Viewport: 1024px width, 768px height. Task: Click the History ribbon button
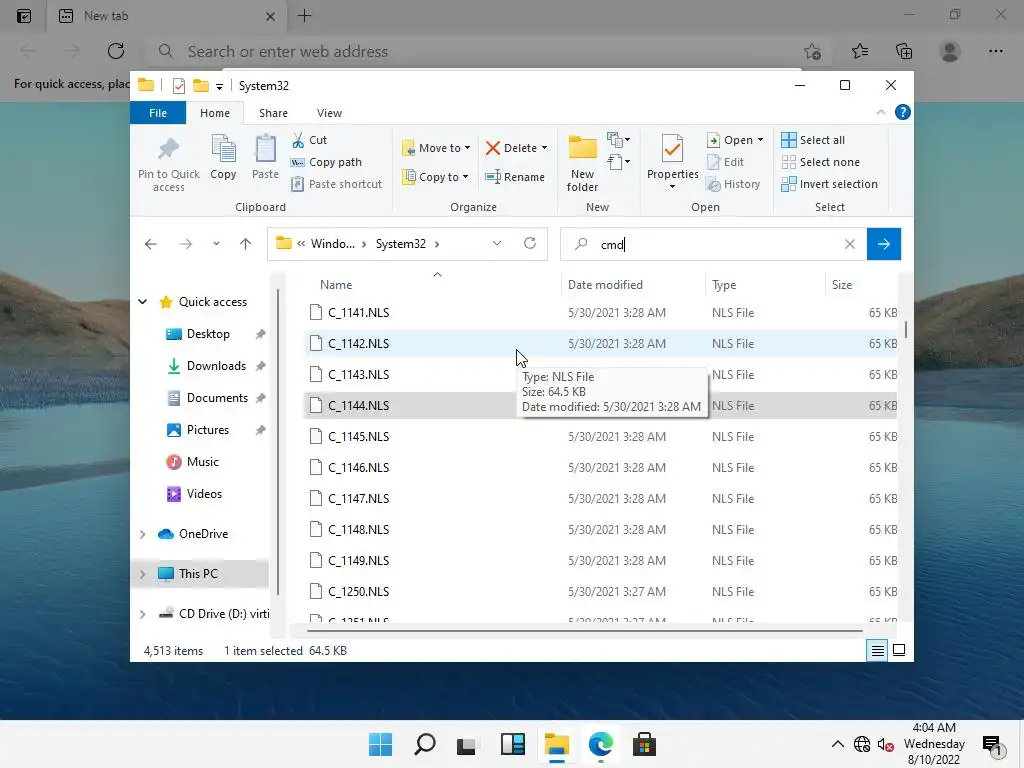[733, 184]
